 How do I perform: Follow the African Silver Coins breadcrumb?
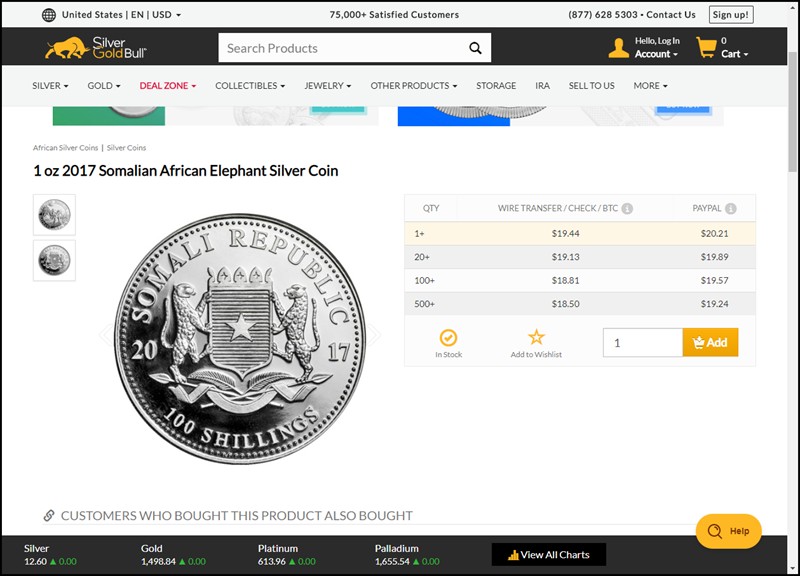click(65, 148)
